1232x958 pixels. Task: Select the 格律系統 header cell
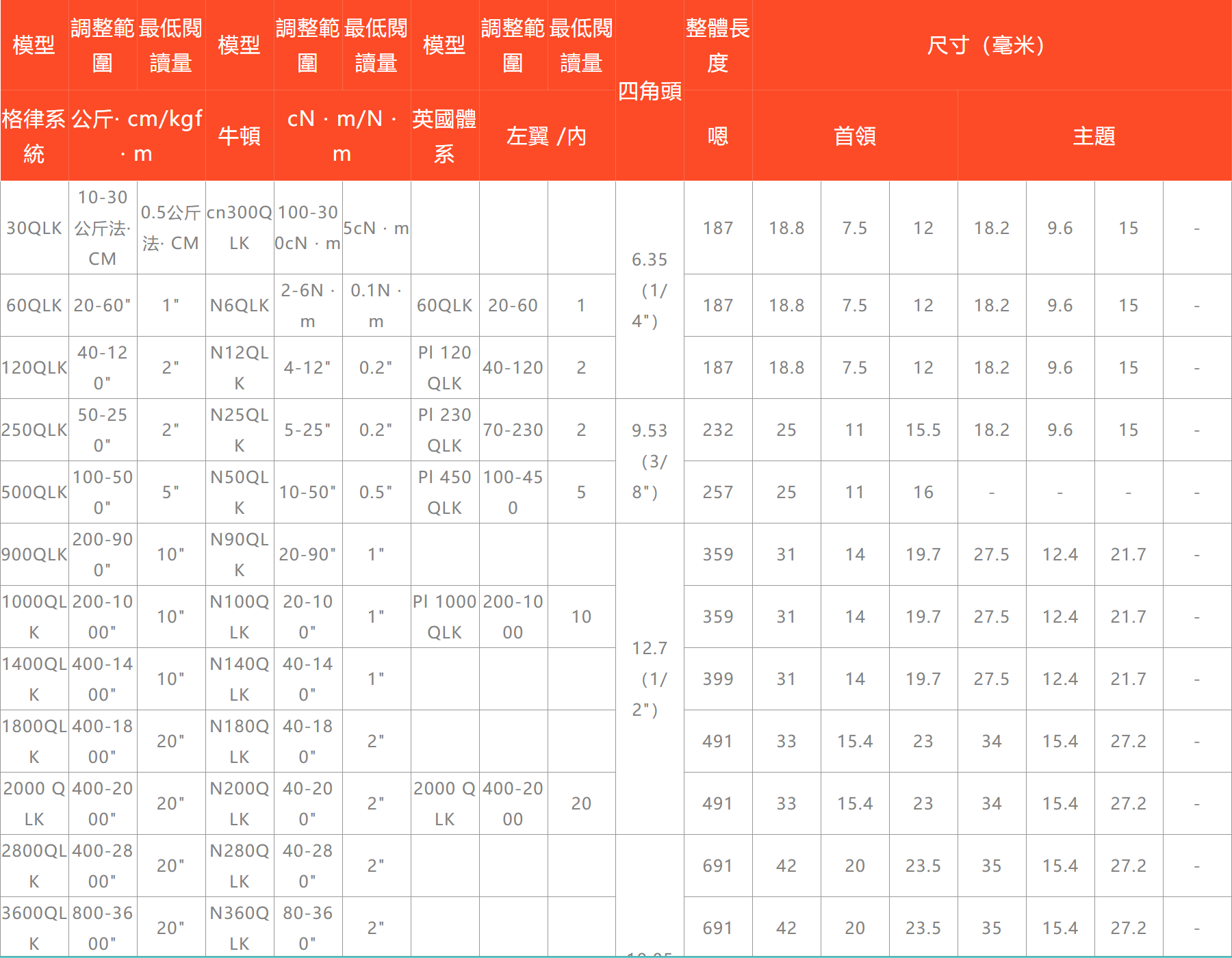34,135
